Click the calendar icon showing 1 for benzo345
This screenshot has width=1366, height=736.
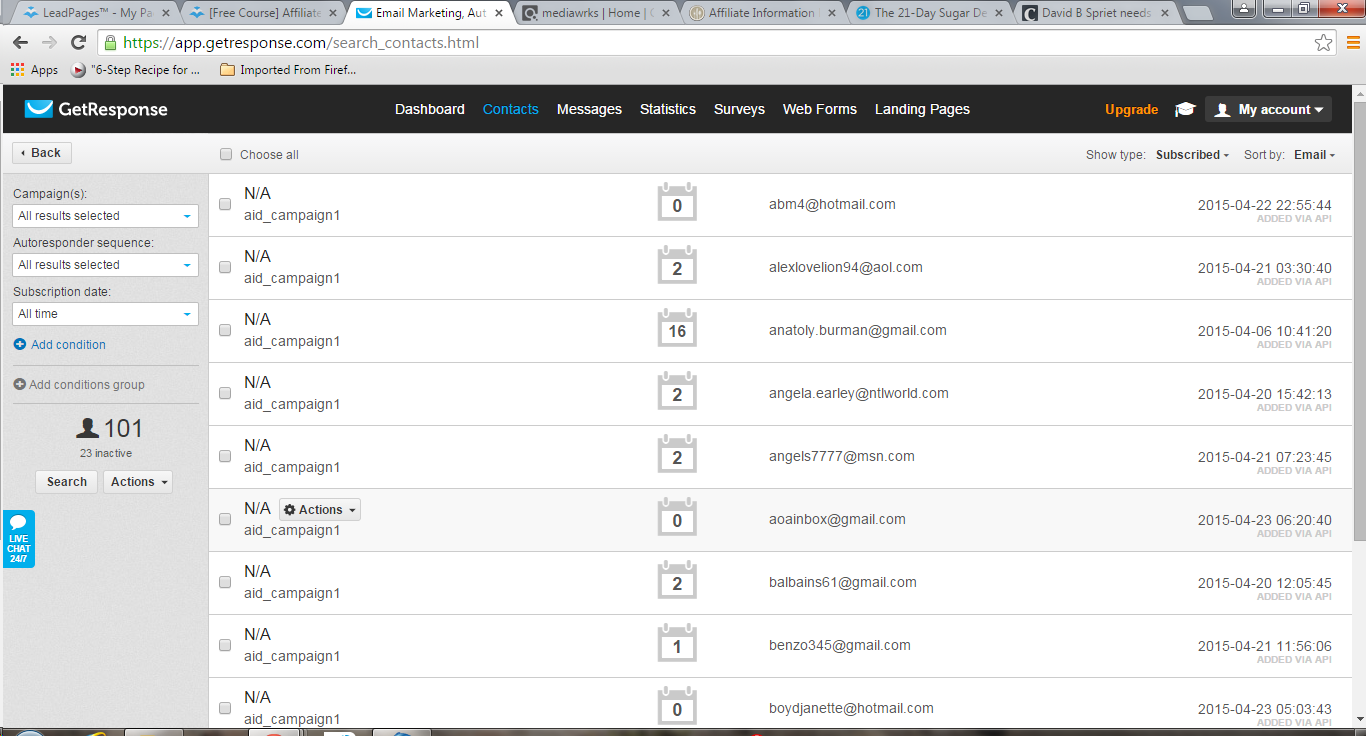[x=677, y=644]
